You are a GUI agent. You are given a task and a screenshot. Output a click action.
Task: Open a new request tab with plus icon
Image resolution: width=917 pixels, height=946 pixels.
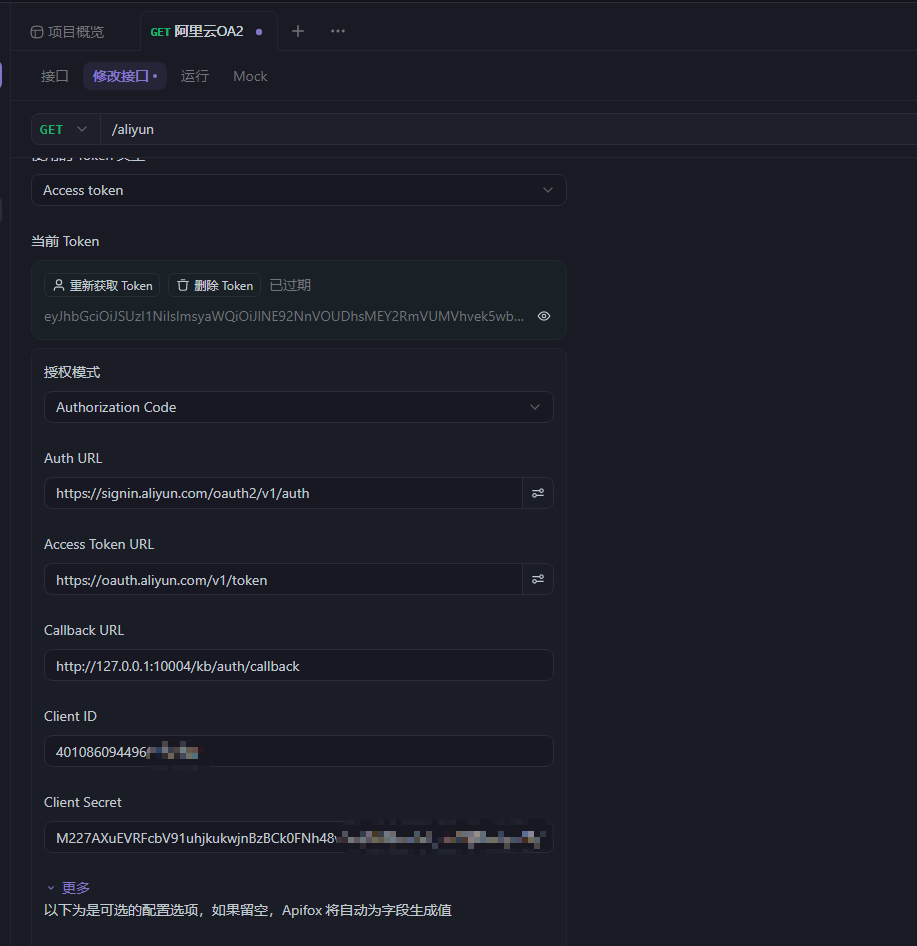click(298, 31)
